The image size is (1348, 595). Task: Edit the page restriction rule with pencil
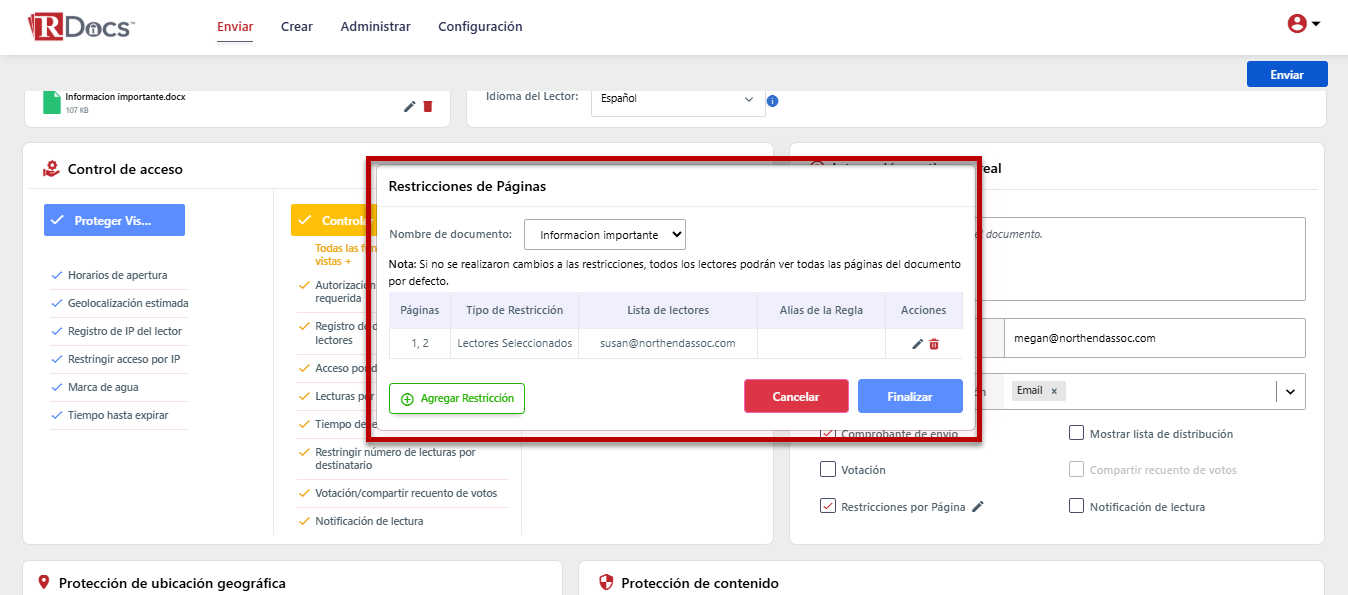click(x=917, y=344)
